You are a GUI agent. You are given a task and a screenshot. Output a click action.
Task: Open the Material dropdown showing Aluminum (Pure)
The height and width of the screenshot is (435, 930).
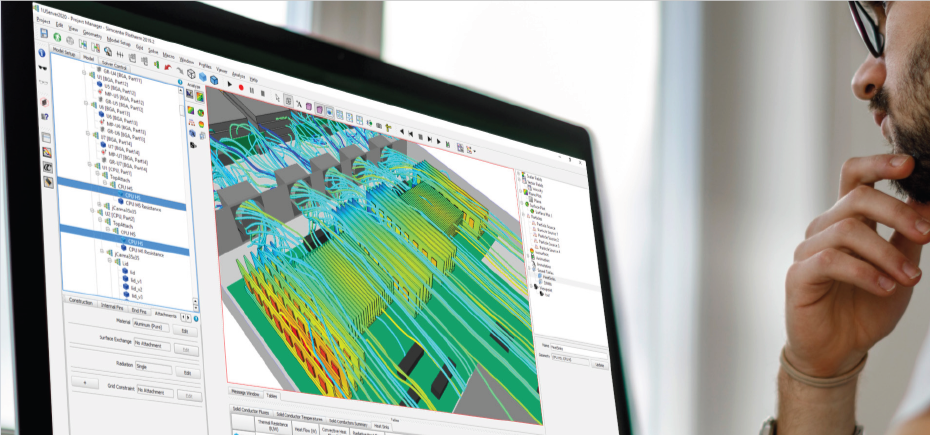[151, 327]
